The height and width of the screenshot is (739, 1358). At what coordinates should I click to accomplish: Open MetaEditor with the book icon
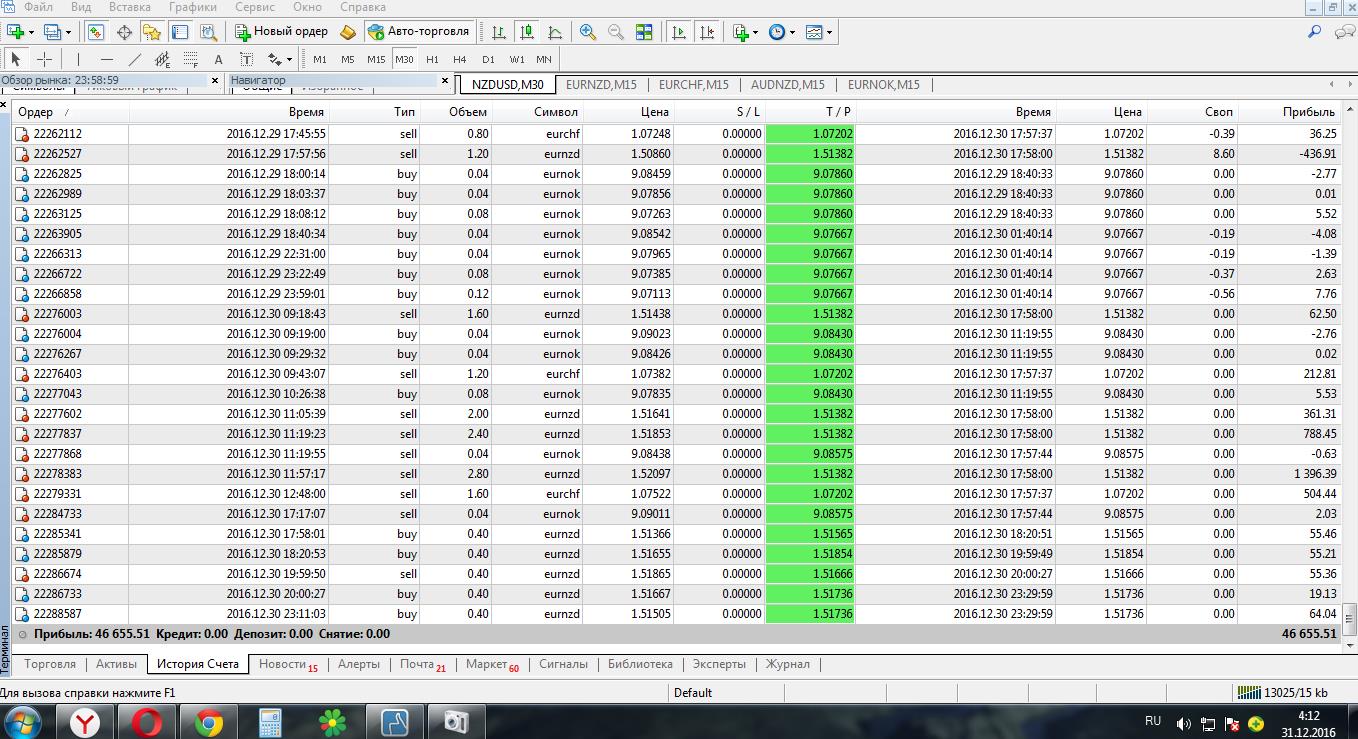coord(348,32)
